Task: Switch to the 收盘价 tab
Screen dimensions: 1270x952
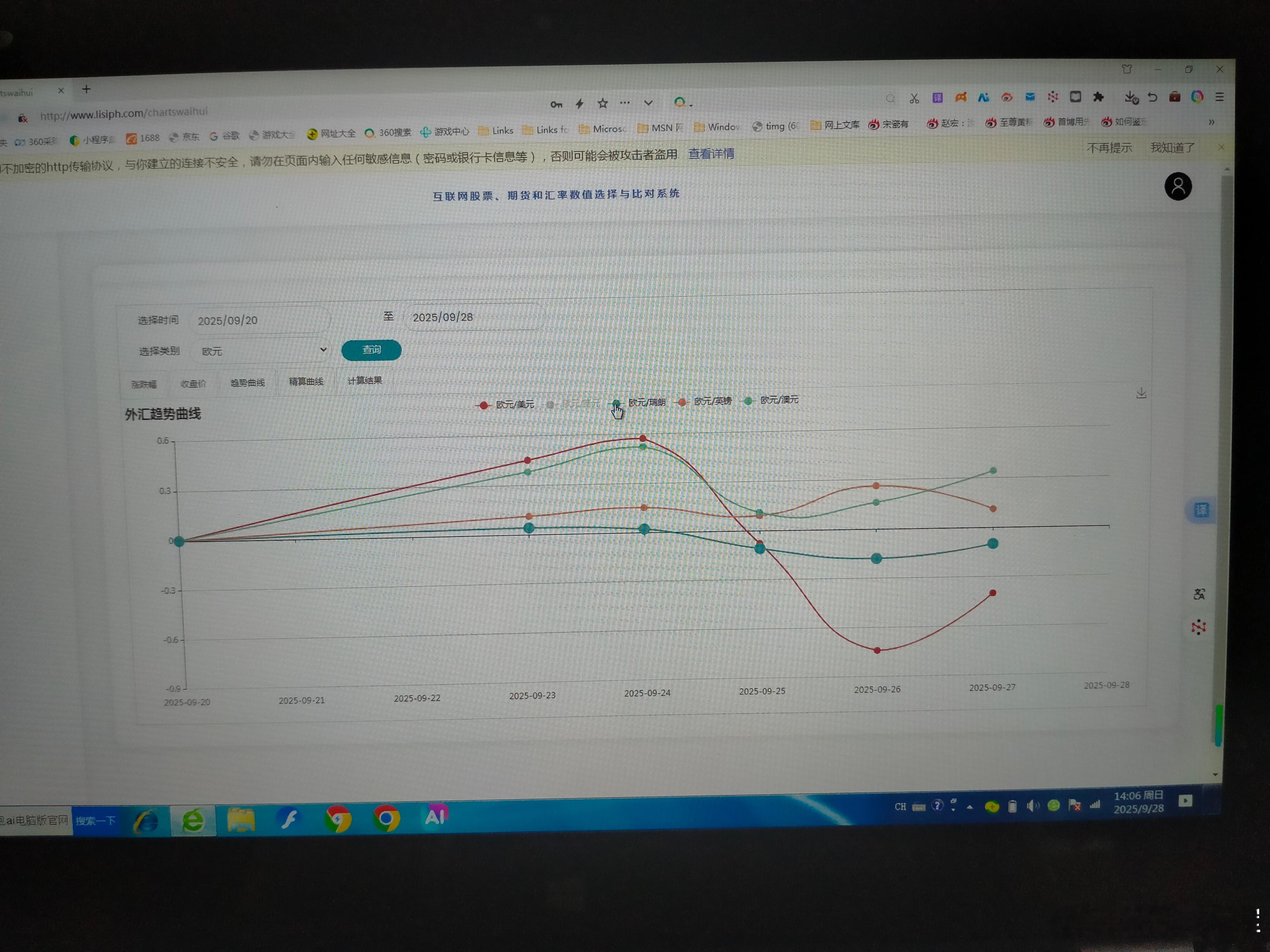Action: click(x=193, y=383)
